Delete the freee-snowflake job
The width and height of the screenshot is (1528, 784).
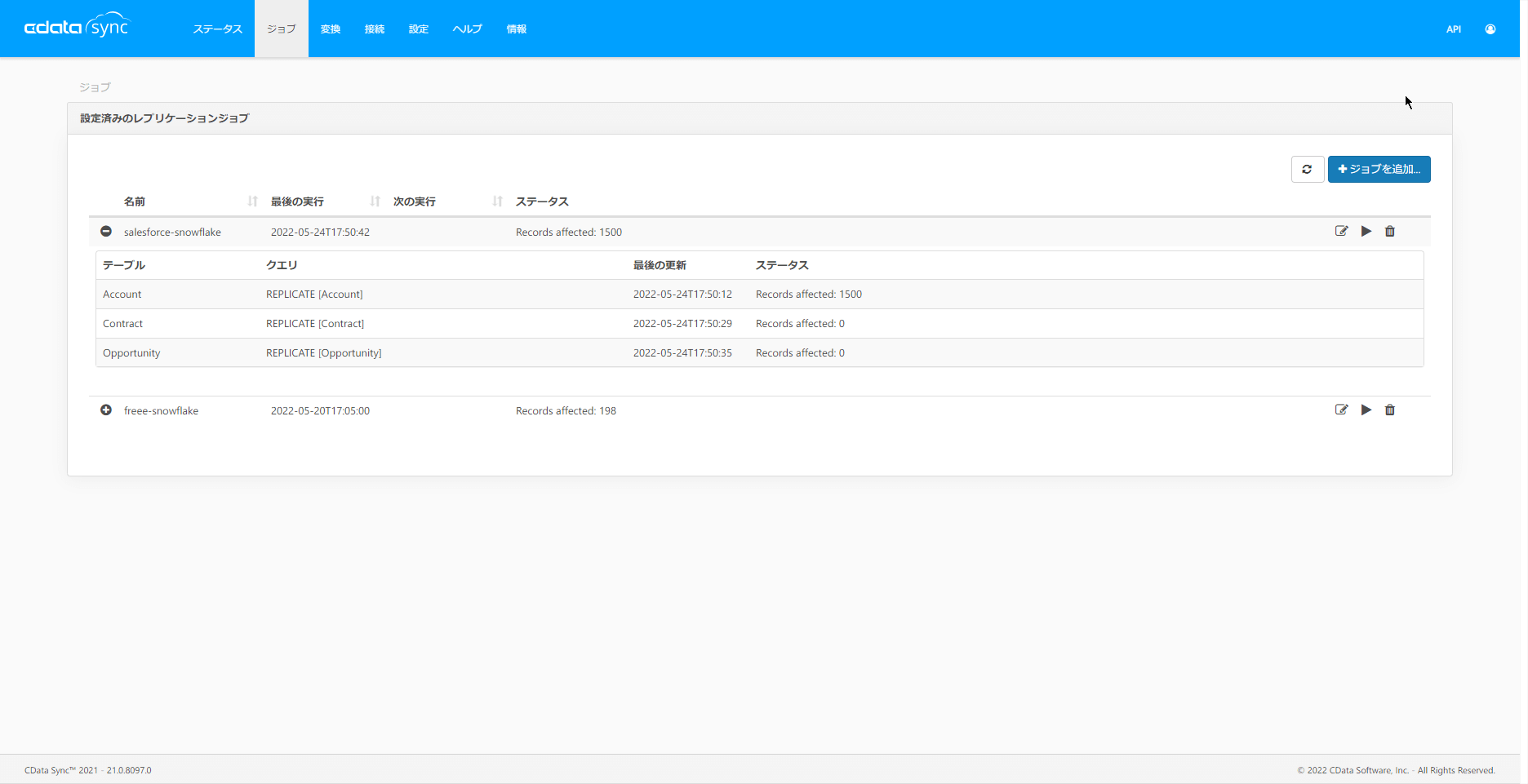coord(1390,410)
